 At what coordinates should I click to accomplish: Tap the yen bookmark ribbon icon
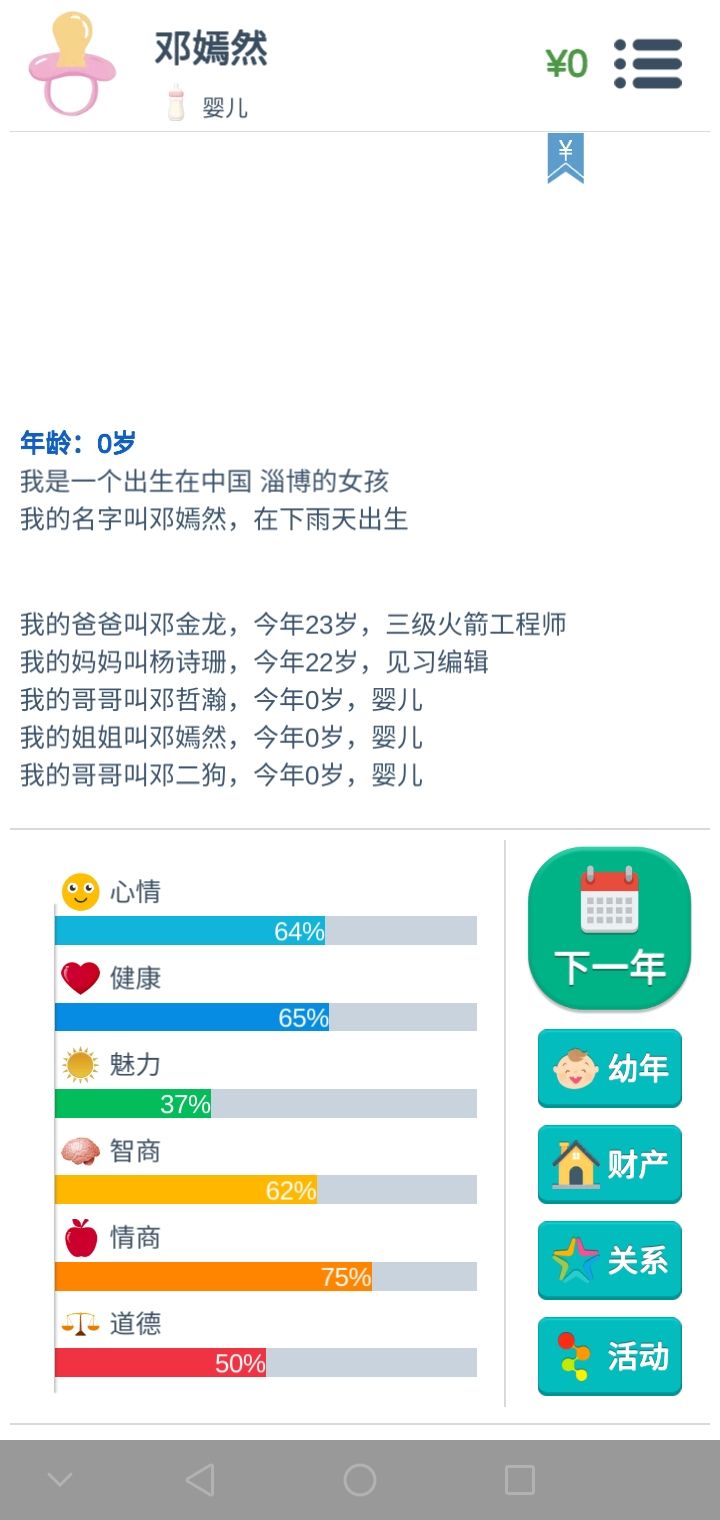565,158
